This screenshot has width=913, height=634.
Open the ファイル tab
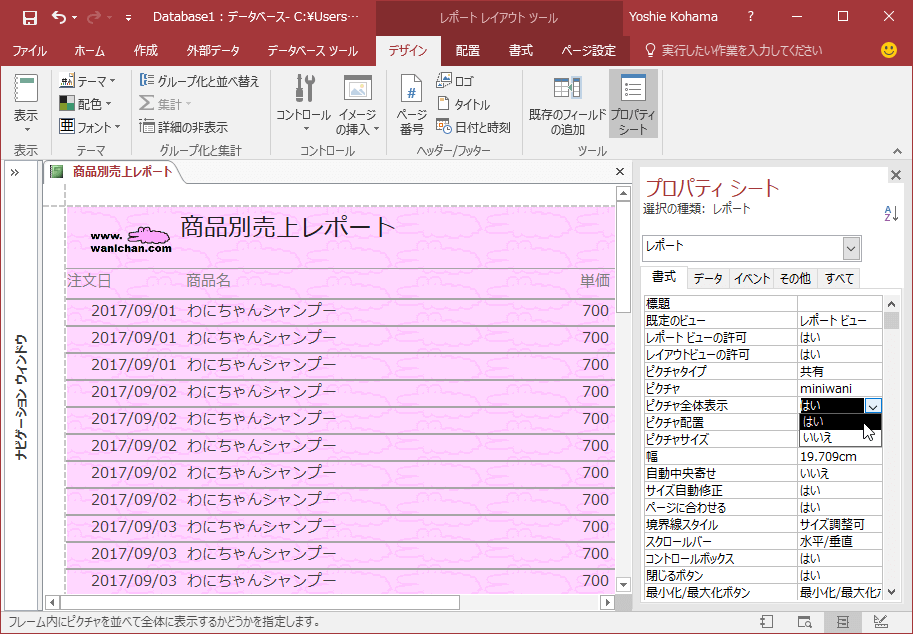pyautogui.click(x=29, y=51)
